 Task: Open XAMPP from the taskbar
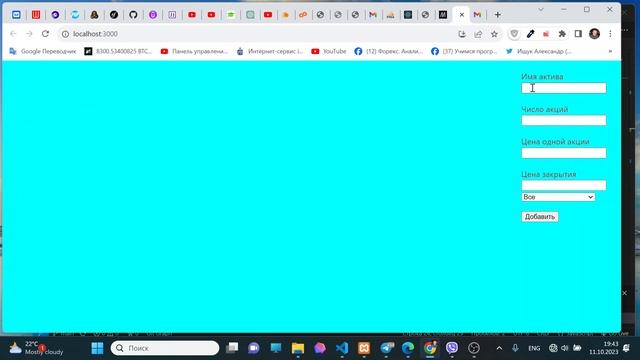[364, 348]
